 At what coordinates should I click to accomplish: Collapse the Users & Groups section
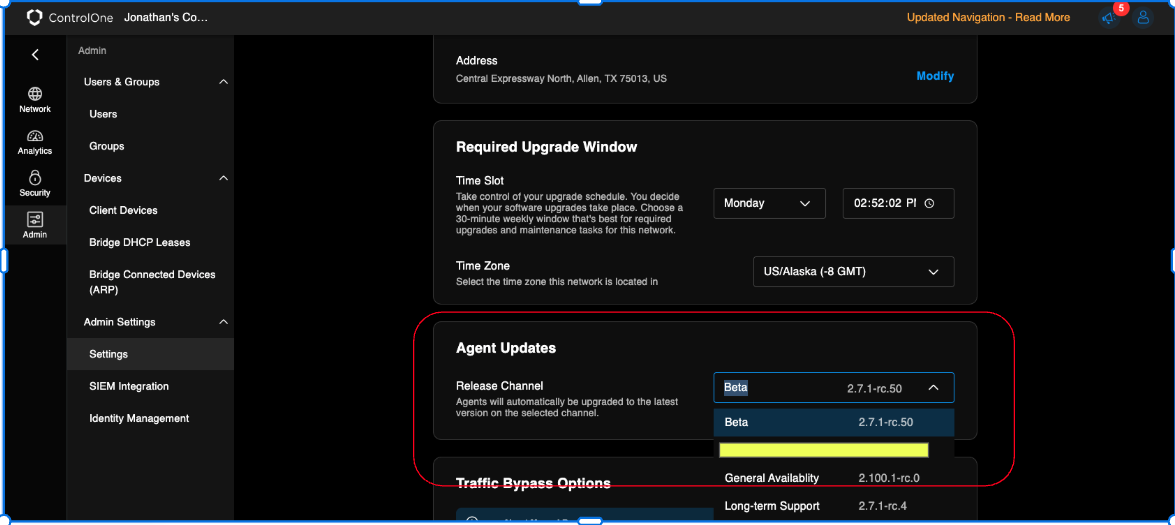223,82
